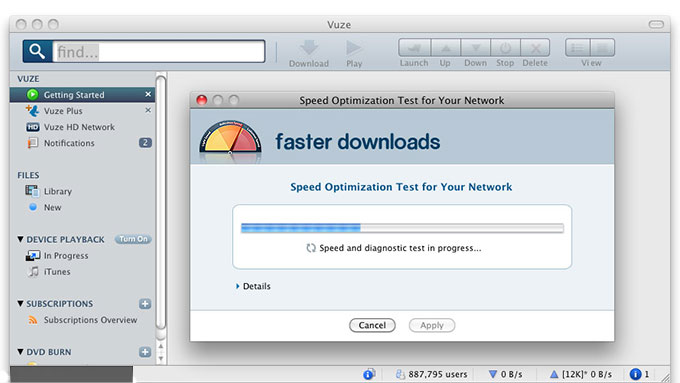Image resolution: width=680 pixels, height=383 pixels.
Task: Click the blue dot icon beside New
Action: tap(33, 207)
